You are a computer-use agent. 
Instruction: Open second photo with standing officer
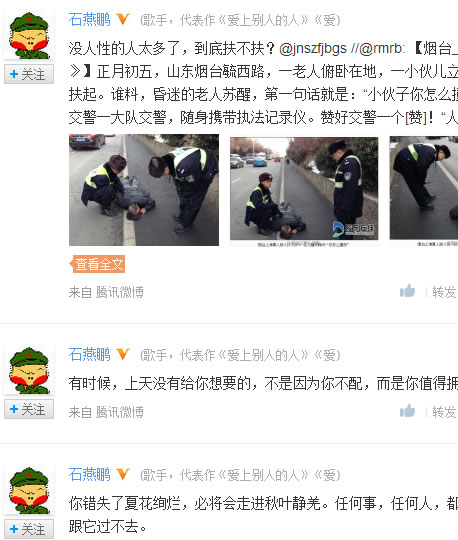pos(304,189)
